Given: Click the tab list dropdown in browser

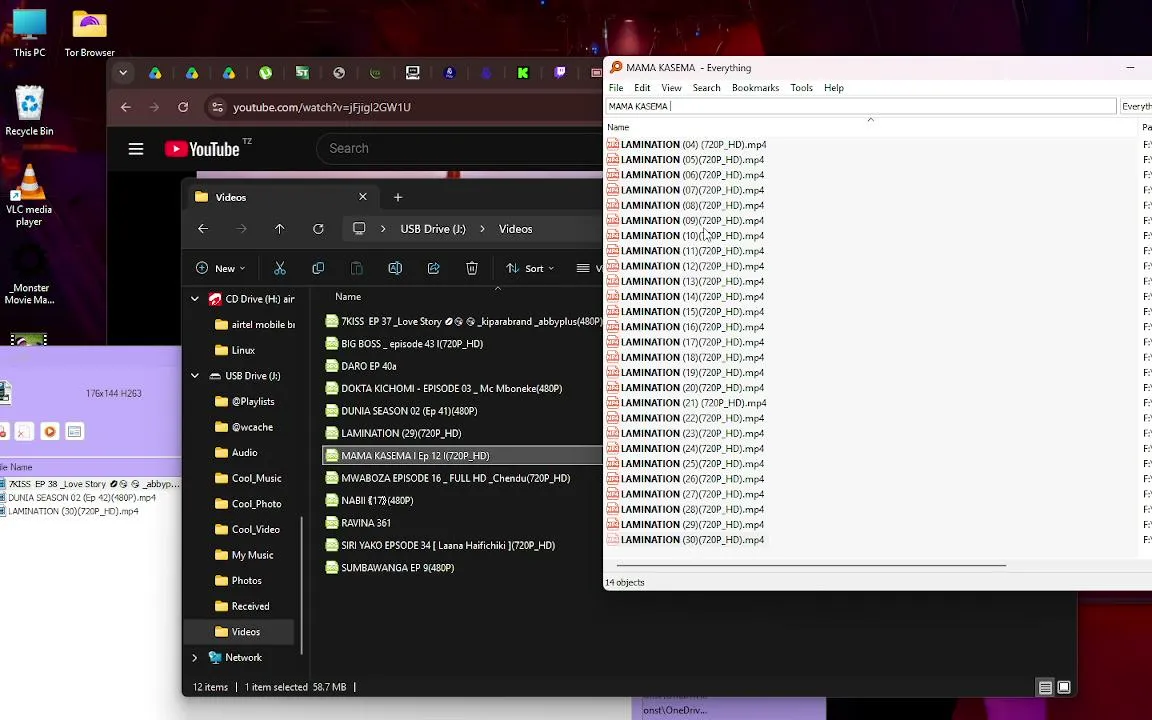Looking at the screenshot, I should click(x=123, y=73).
